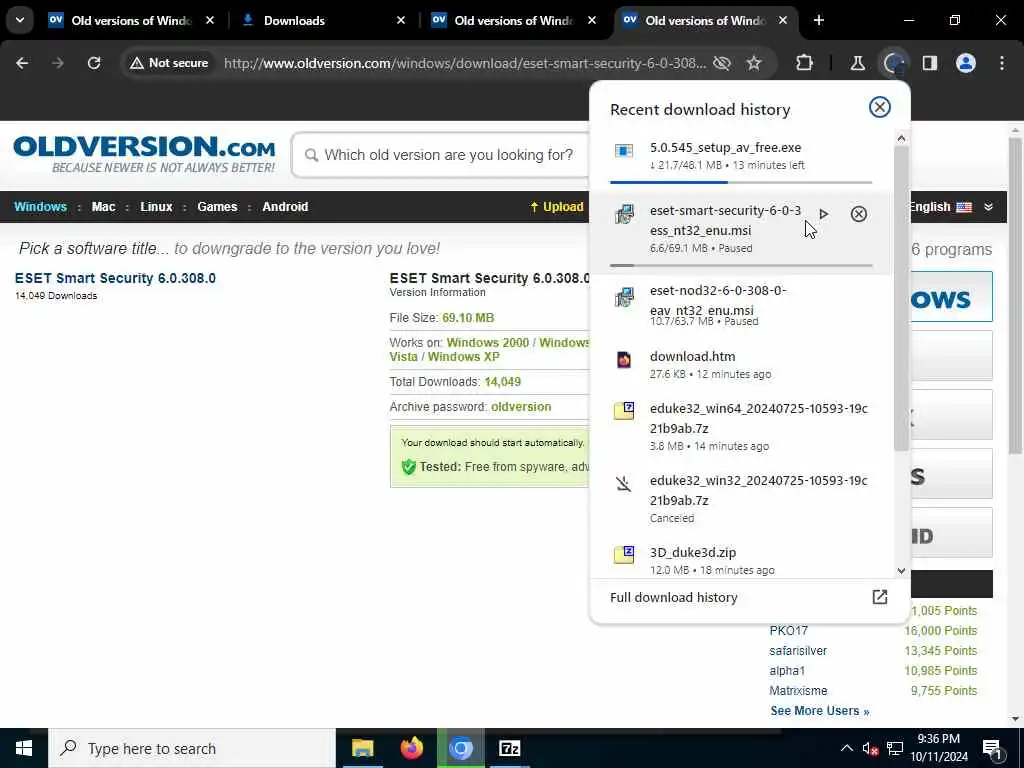Open the Windows Start menu
1024x768 pixels.
pyautogui.click(x=24, y=748)
